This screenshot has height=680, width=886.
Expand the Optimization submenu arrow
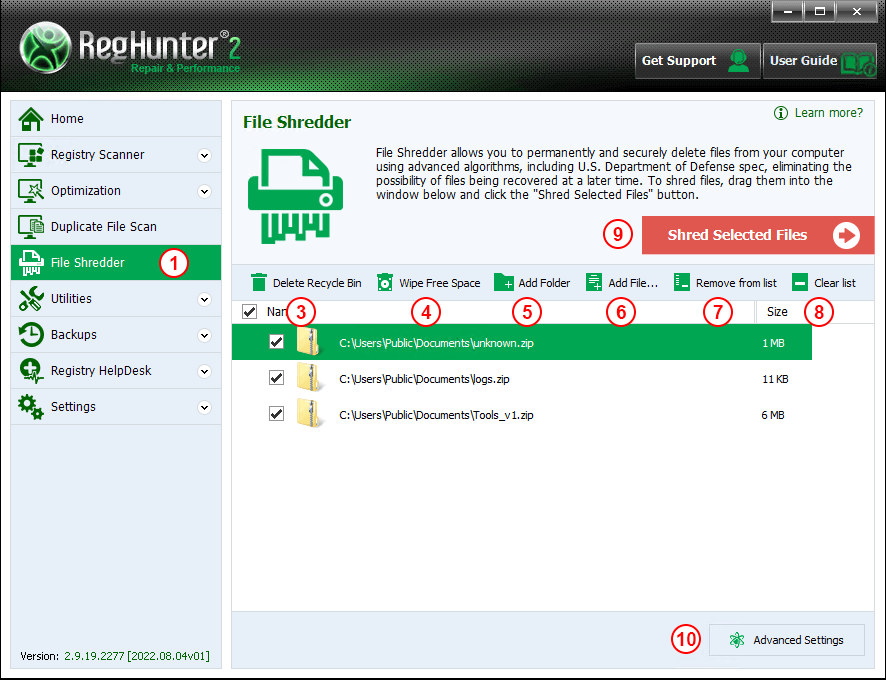point(205,191)
